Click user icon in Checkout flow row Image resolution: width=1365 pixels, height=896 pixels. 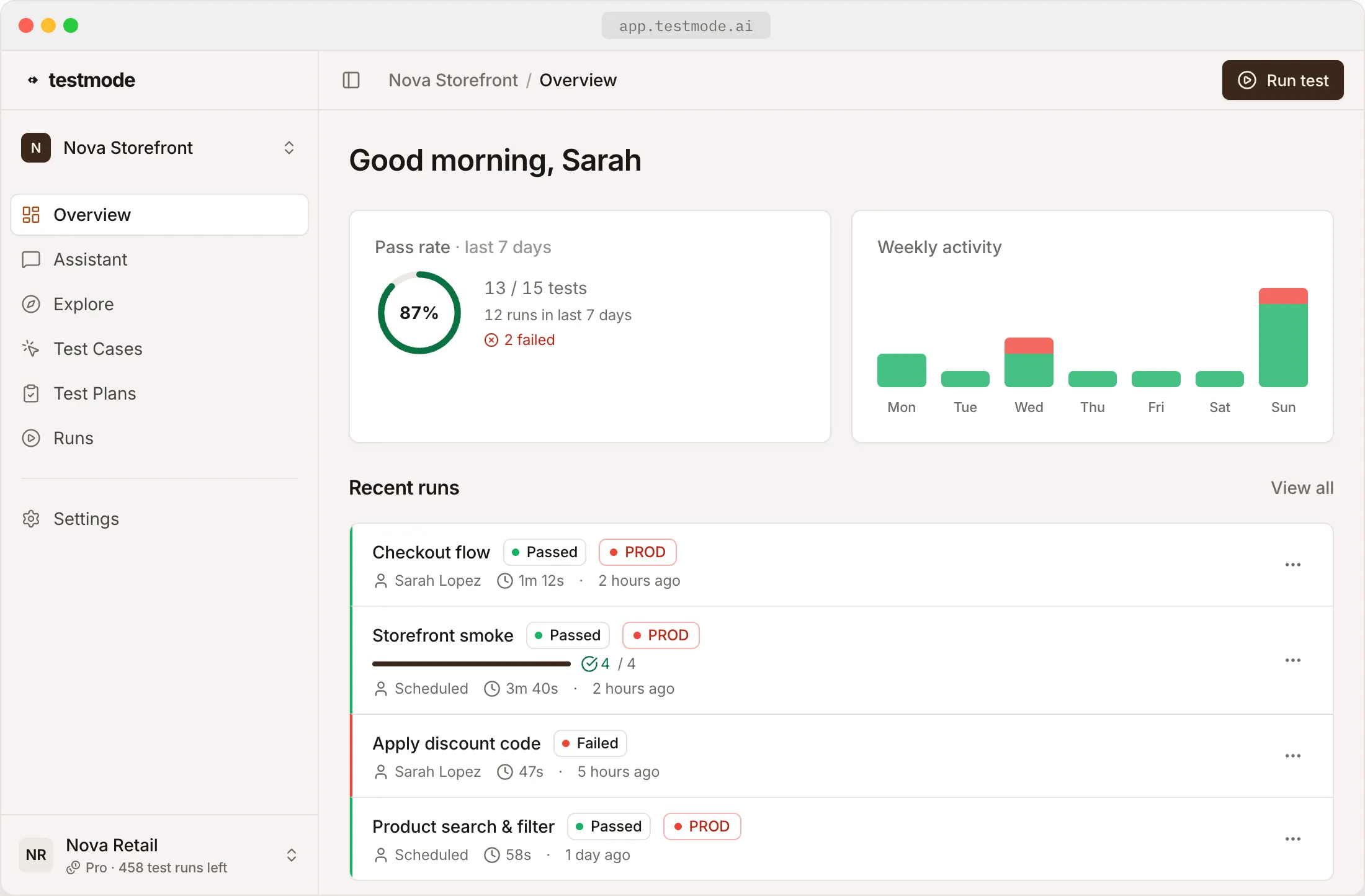(x=381, y=581)
